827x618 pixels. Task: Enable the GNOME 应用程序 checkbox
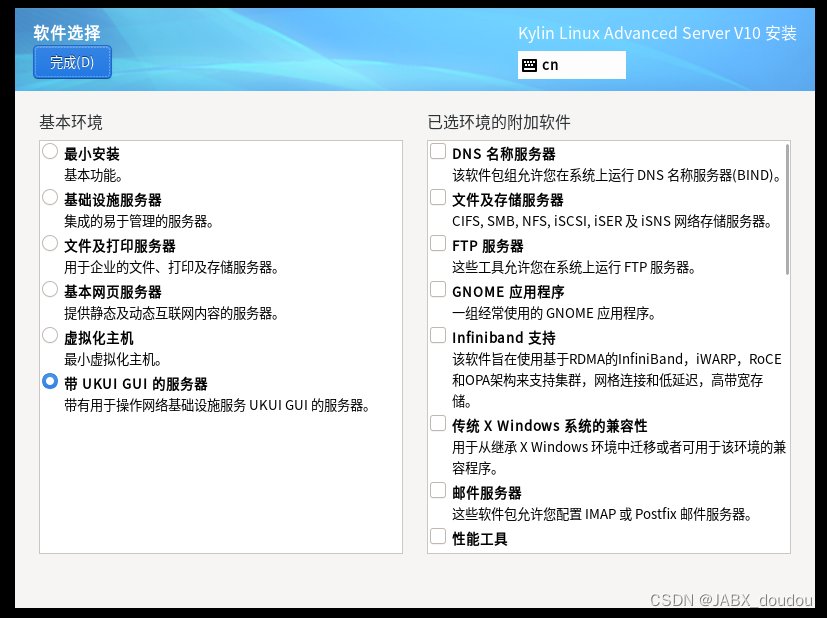438,289
